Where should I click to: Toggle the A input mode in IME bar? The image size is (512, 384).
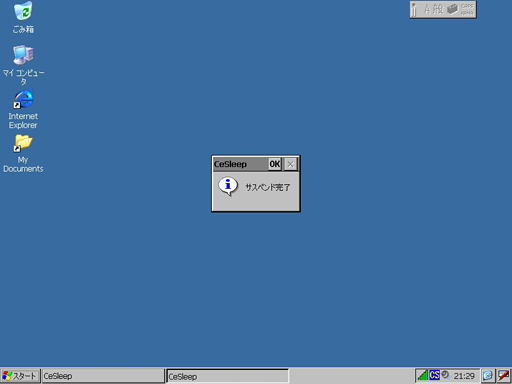click(427, 9)
